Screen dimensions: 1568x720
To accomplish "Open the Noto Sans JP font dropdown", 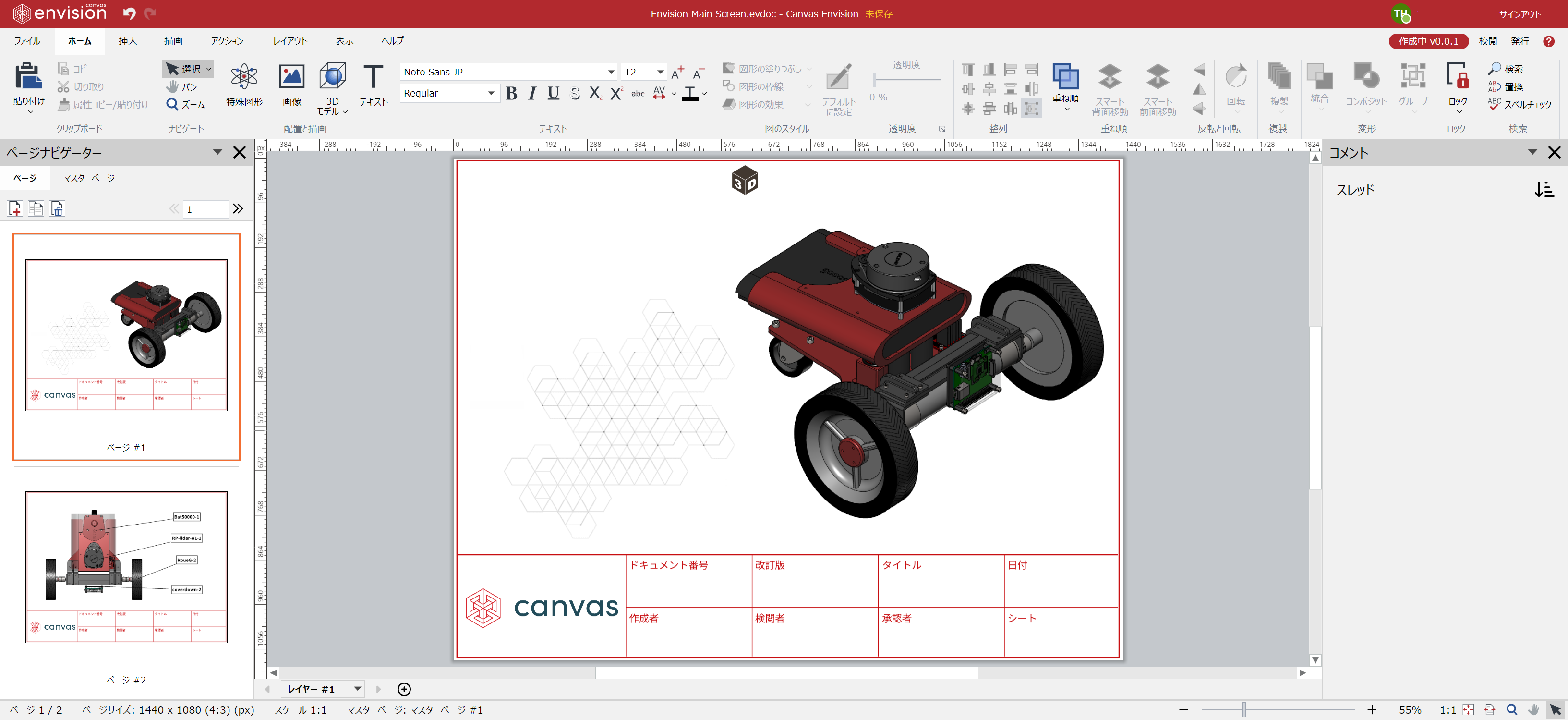I will click(611, 72).
